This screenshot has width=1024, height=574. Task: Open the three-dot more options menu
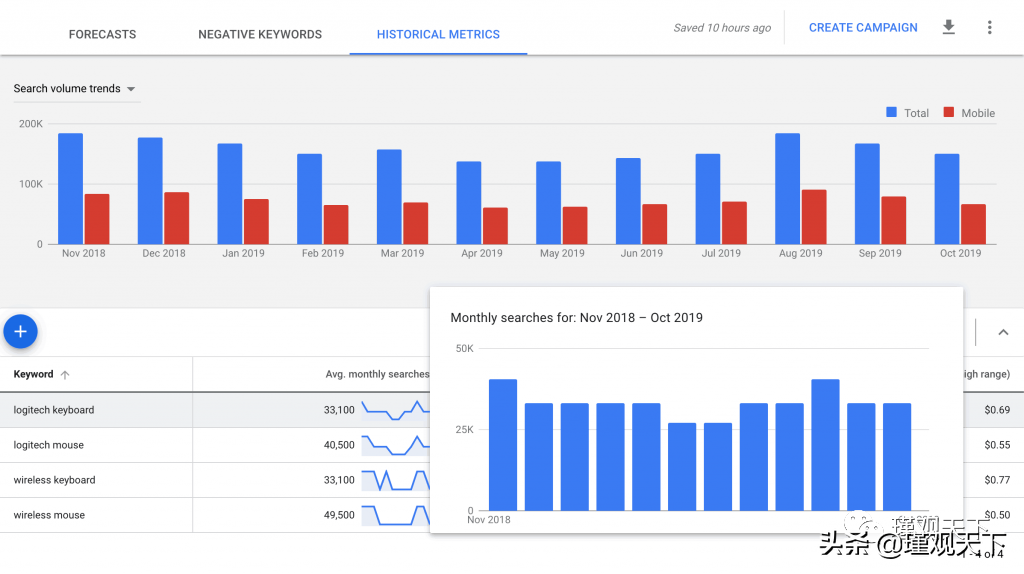989,27
